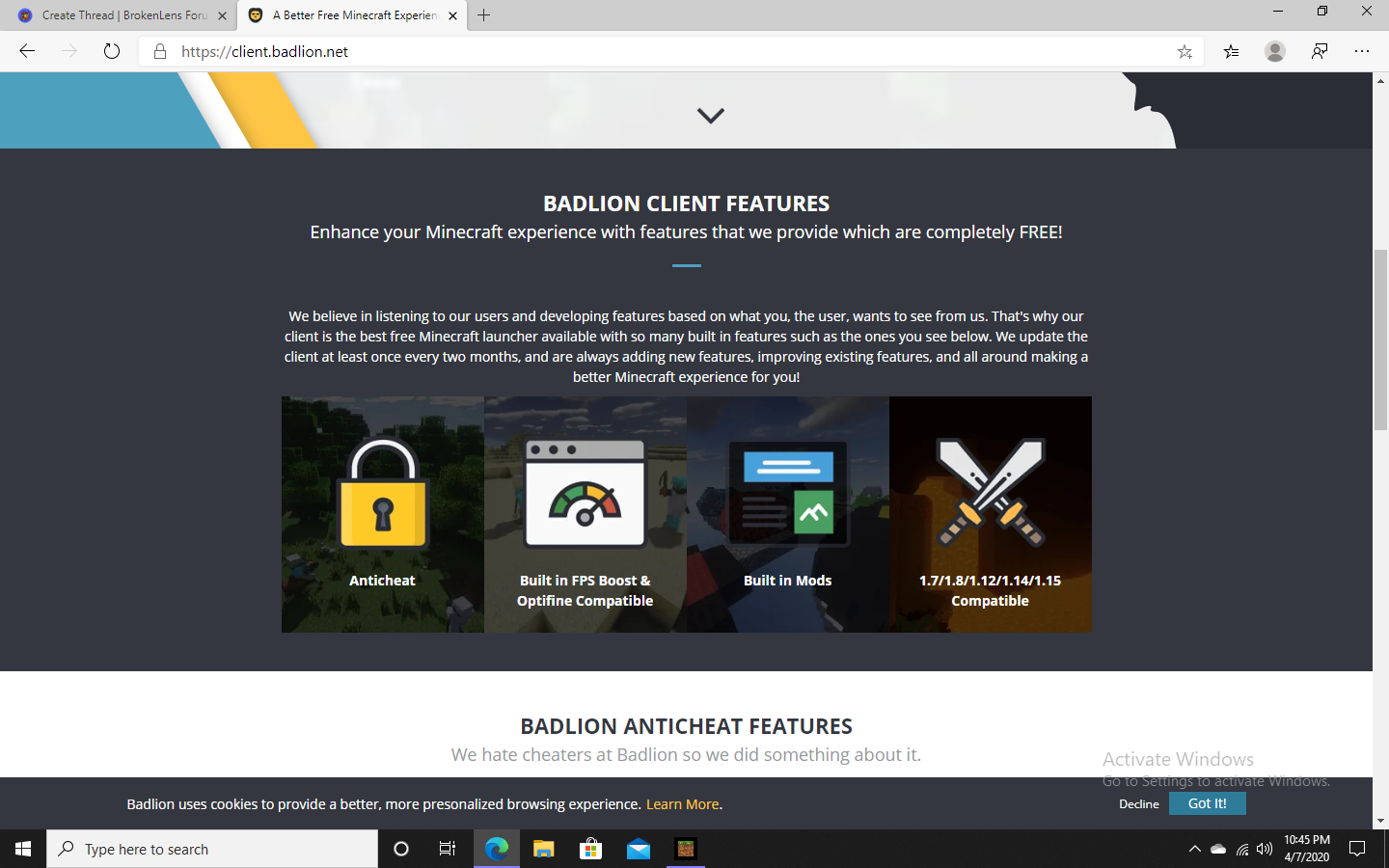Image resolution: width=1389 pixels, height=868 pixels.
Task: Decline the cookie notice
Action: click(1139, 804)
